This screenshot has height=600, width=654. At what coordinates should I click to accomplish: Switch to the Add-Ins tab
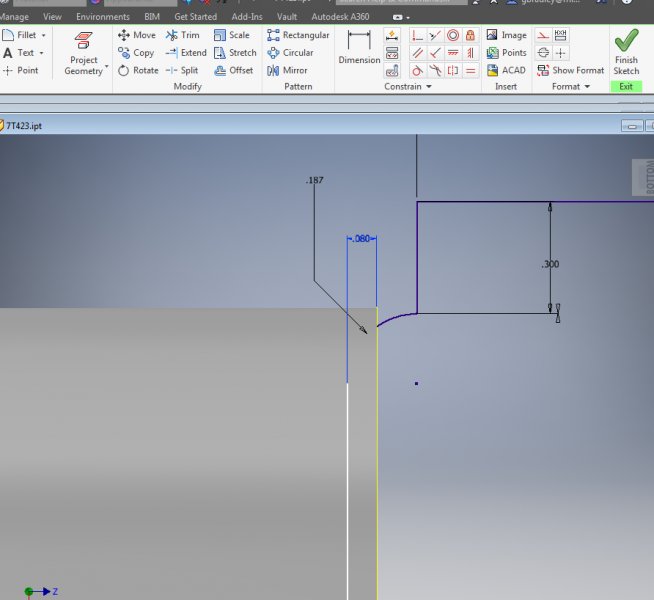point(249,17)
